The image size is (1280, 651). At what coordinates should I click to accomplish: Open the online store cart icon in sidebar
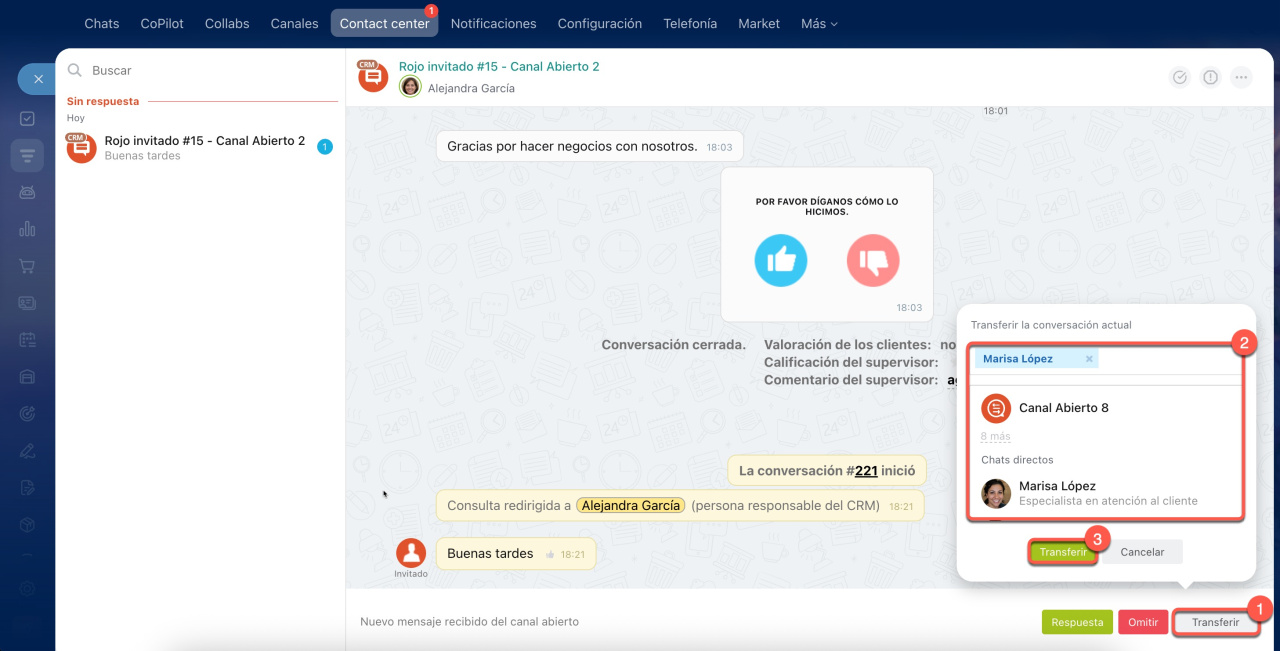coord(27,266)
